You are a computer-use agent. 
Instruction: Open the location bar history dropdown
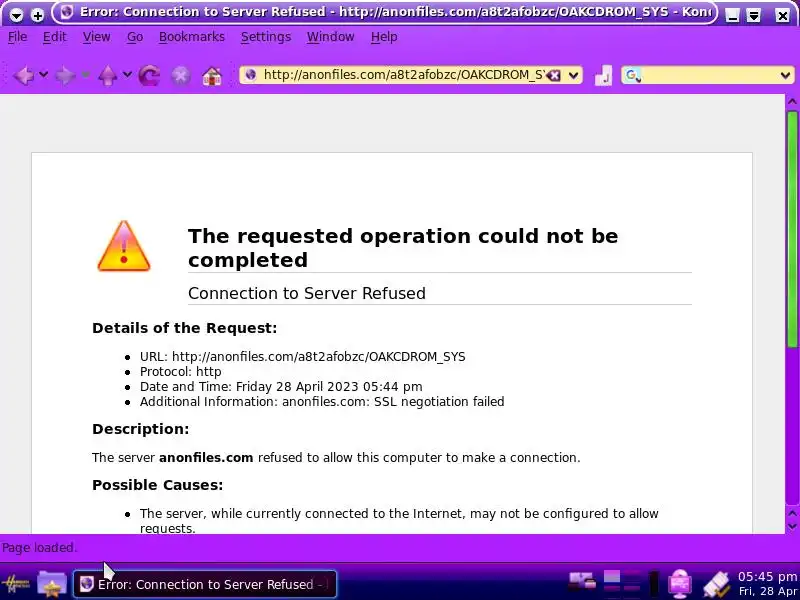coord(573,76)
